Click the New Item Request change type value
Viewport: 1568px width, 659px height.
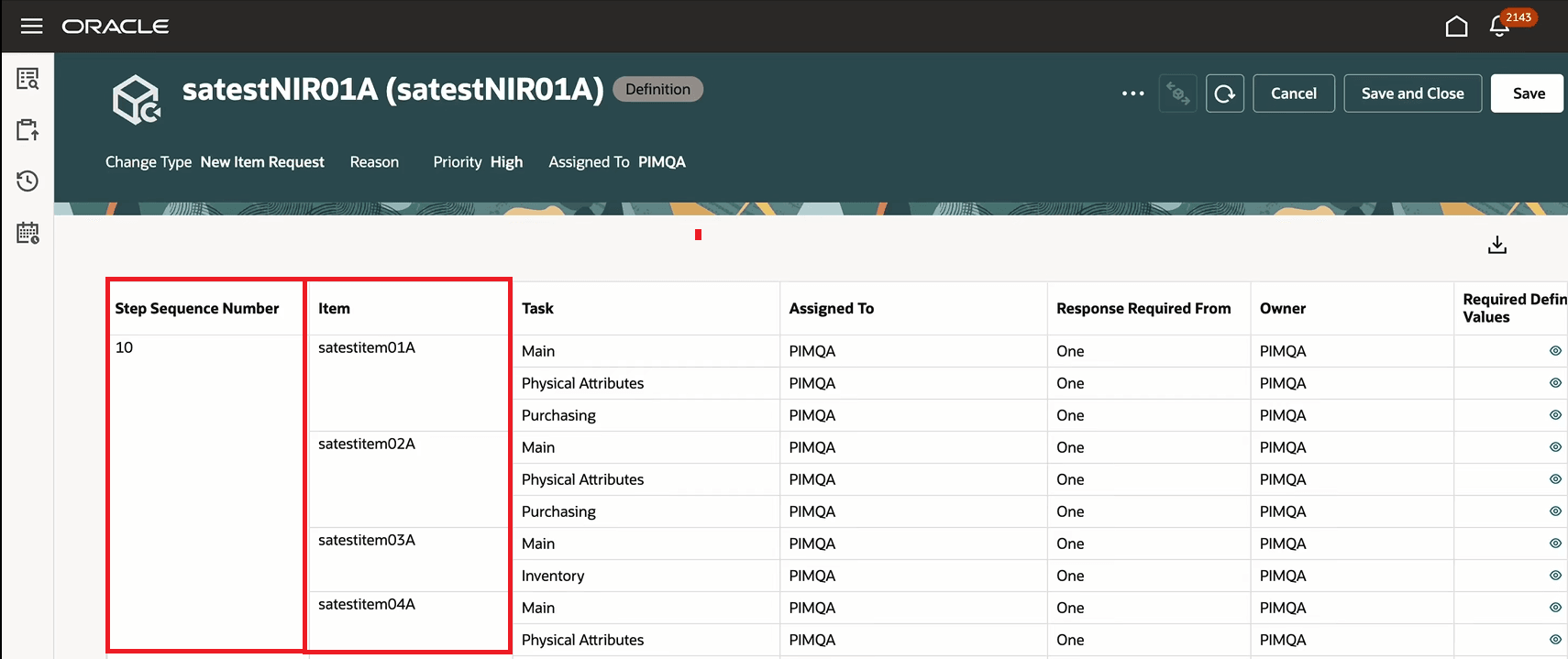(x=262, y=161)
